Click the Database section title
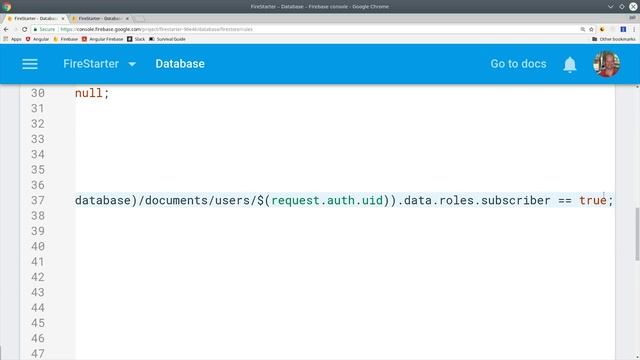 pyautogui.click(x=180, y=64)
